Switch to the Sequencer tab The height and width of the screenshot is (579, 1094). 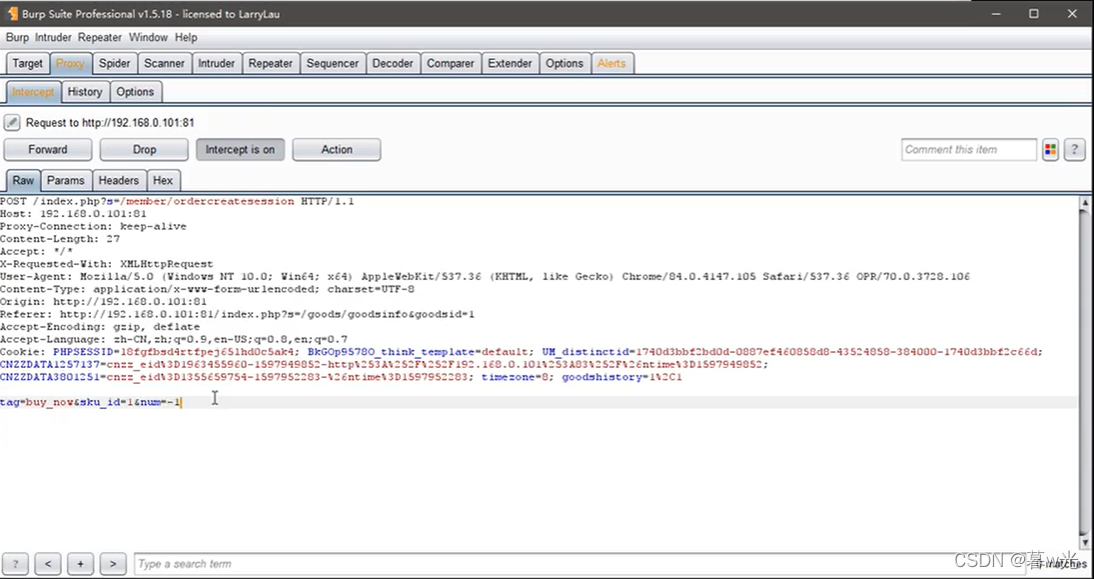[332, 63]
